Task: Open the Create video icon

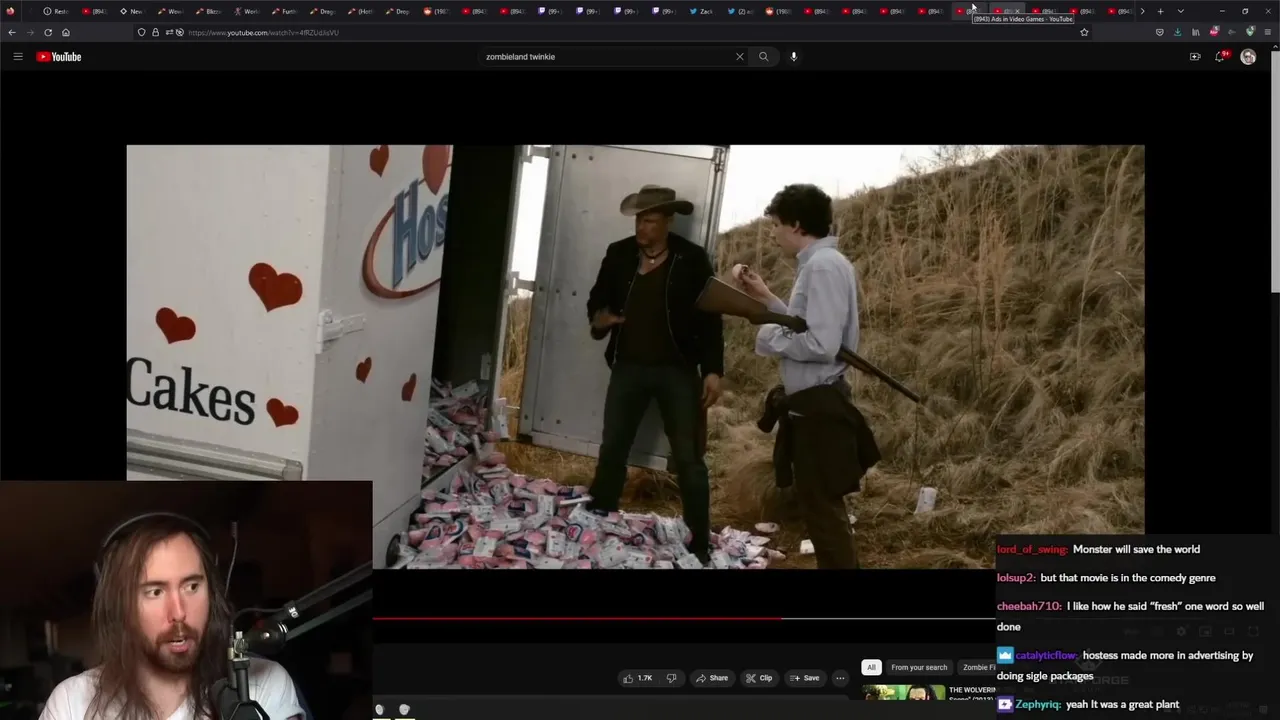Action: [1195, 57]
